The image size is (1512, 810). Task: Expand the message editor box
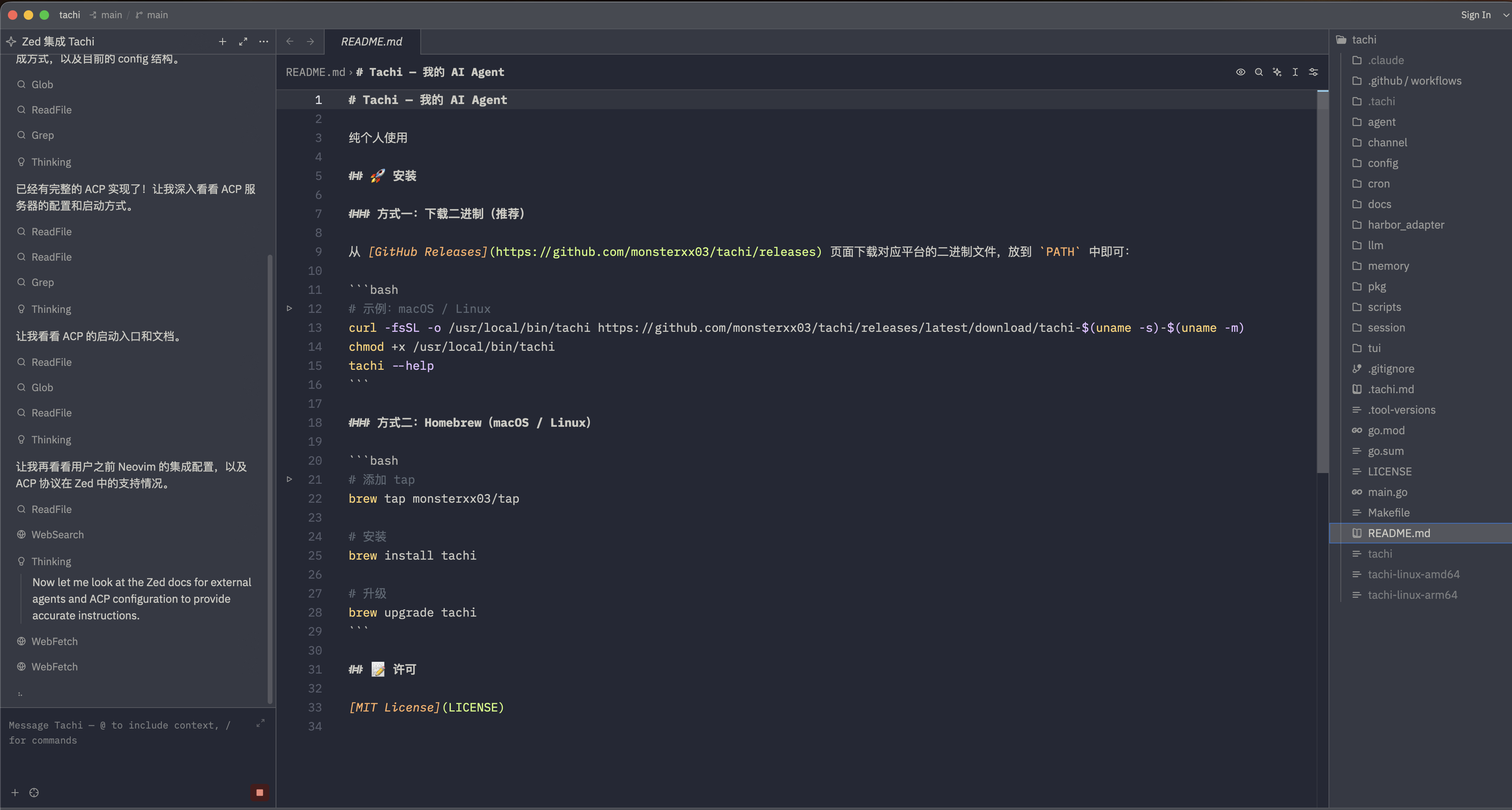[x=261, y=724]
